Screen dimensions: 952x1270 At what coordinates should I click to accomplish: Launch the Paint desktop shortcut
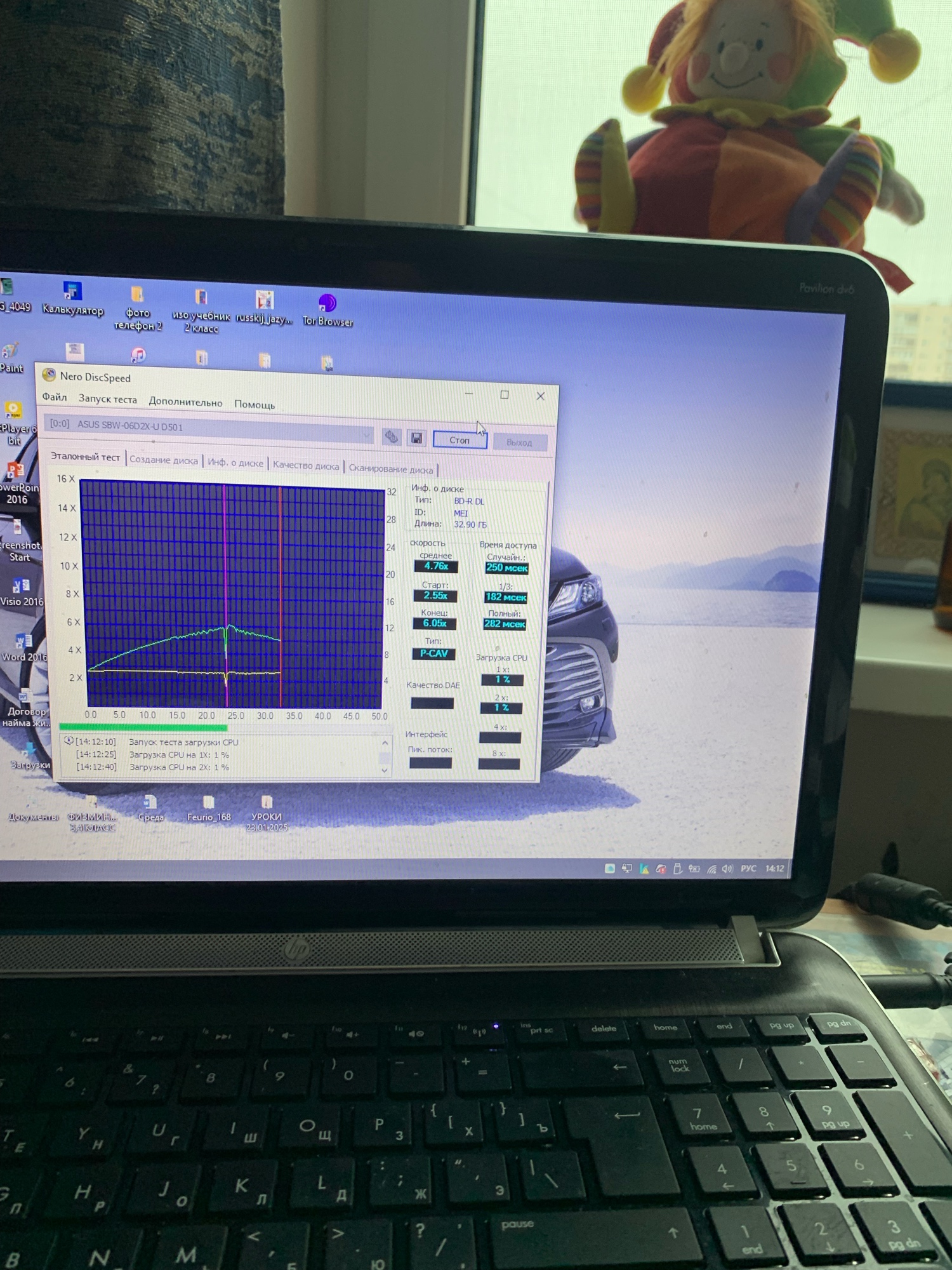11,359
